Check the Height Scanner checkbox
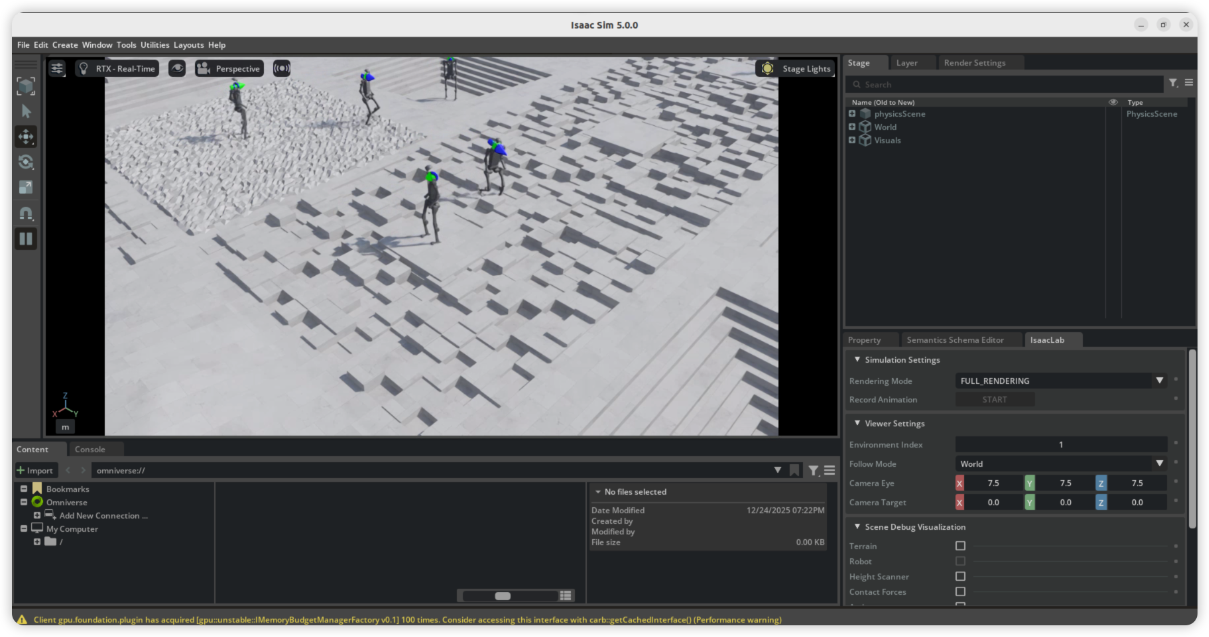 (960, 576)
